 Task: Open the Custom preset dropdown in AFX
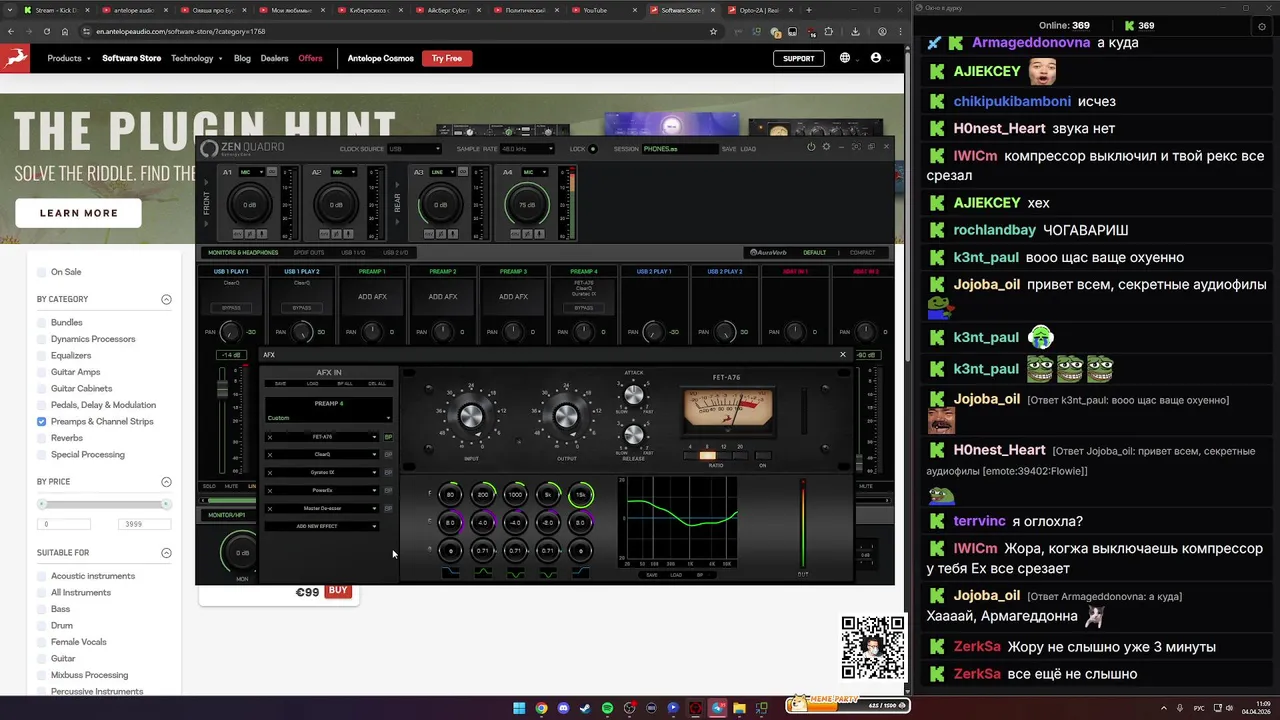pos(328,418)
